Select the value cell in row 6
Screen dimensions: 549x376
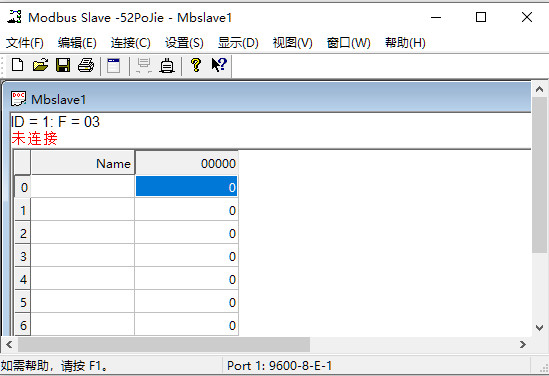pos(186,325)
